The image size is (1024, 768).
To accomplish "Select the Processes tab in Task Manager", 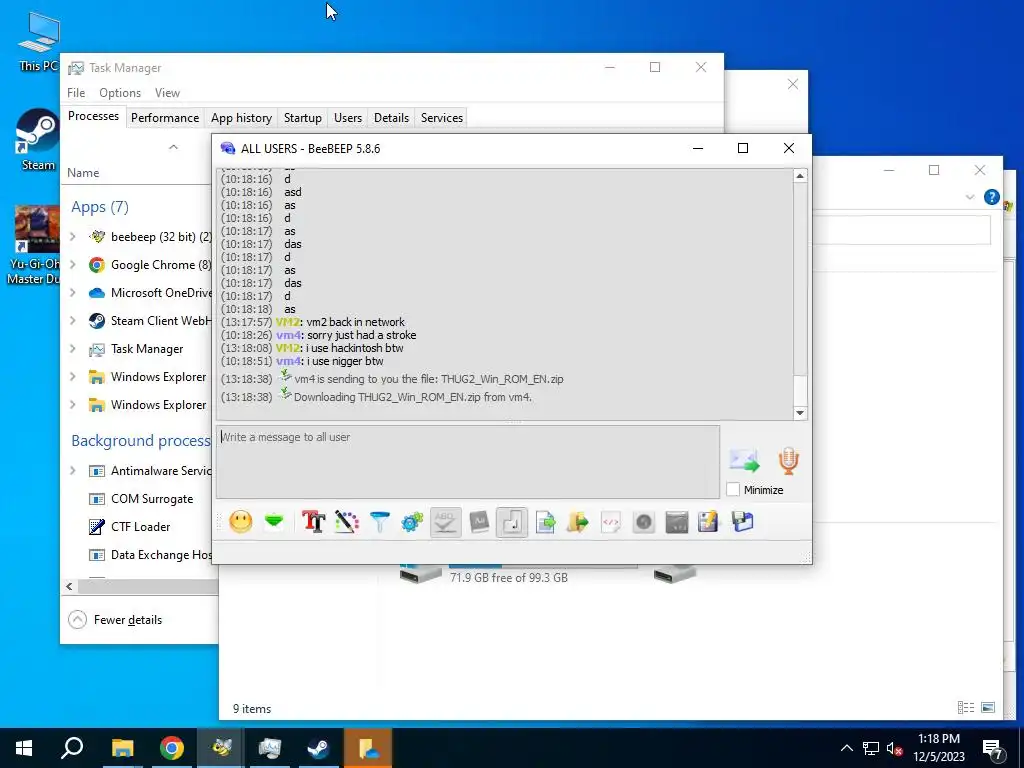I will click(x=93, y=116).
